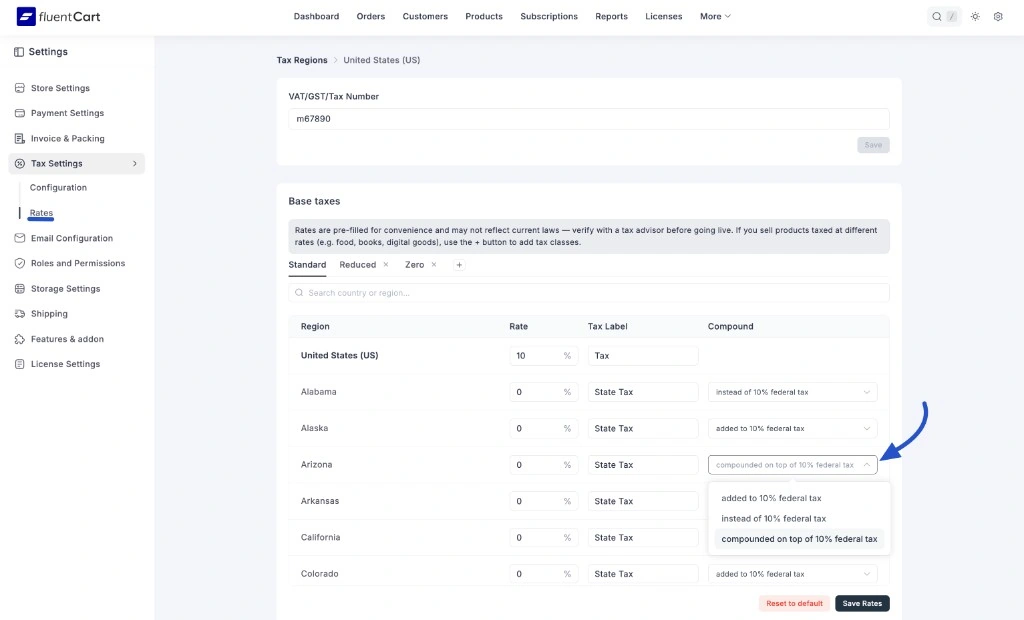
Task: Click the Email Configuration envelope icon
Action: point(20,238)
